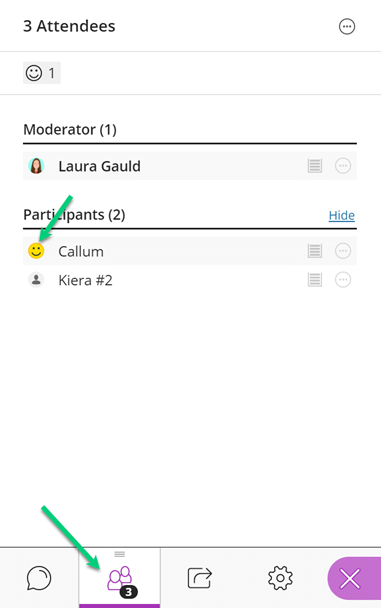Image resolution: width=381 pixels, height=608 pixels.
Task: Click Kiera #2's default avatar icon
Action: pyautogui.click(x=36, y=280)
